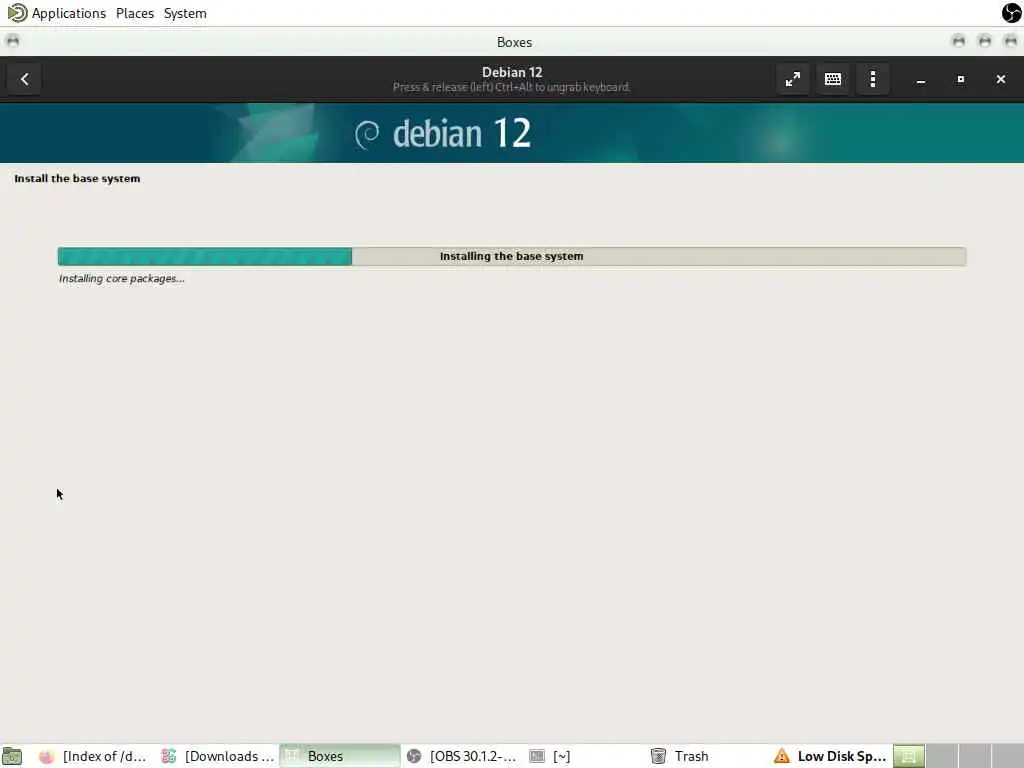This screenshot has height=768, width=1024.
Task: Open the keyboard shortcuts sender icon
Action: [x=833, y=79]
